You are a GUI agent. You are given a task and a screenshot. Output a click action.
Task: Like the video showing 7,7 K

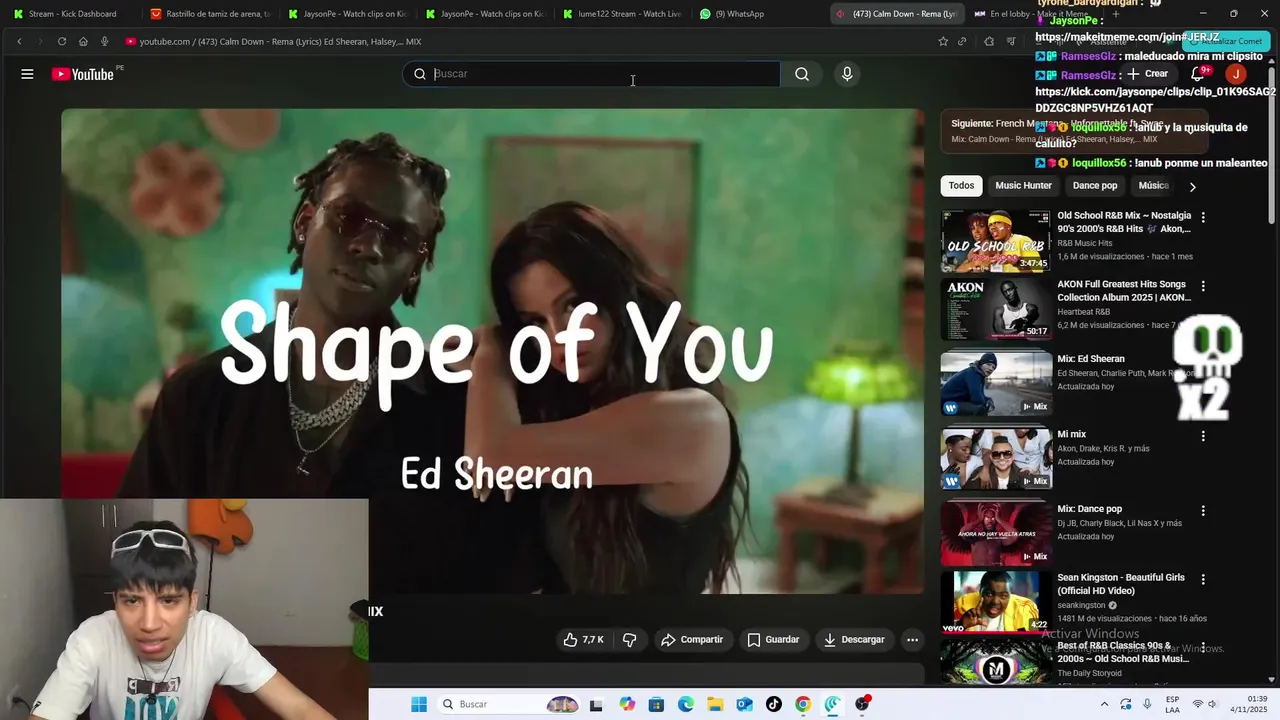[583, 640]
